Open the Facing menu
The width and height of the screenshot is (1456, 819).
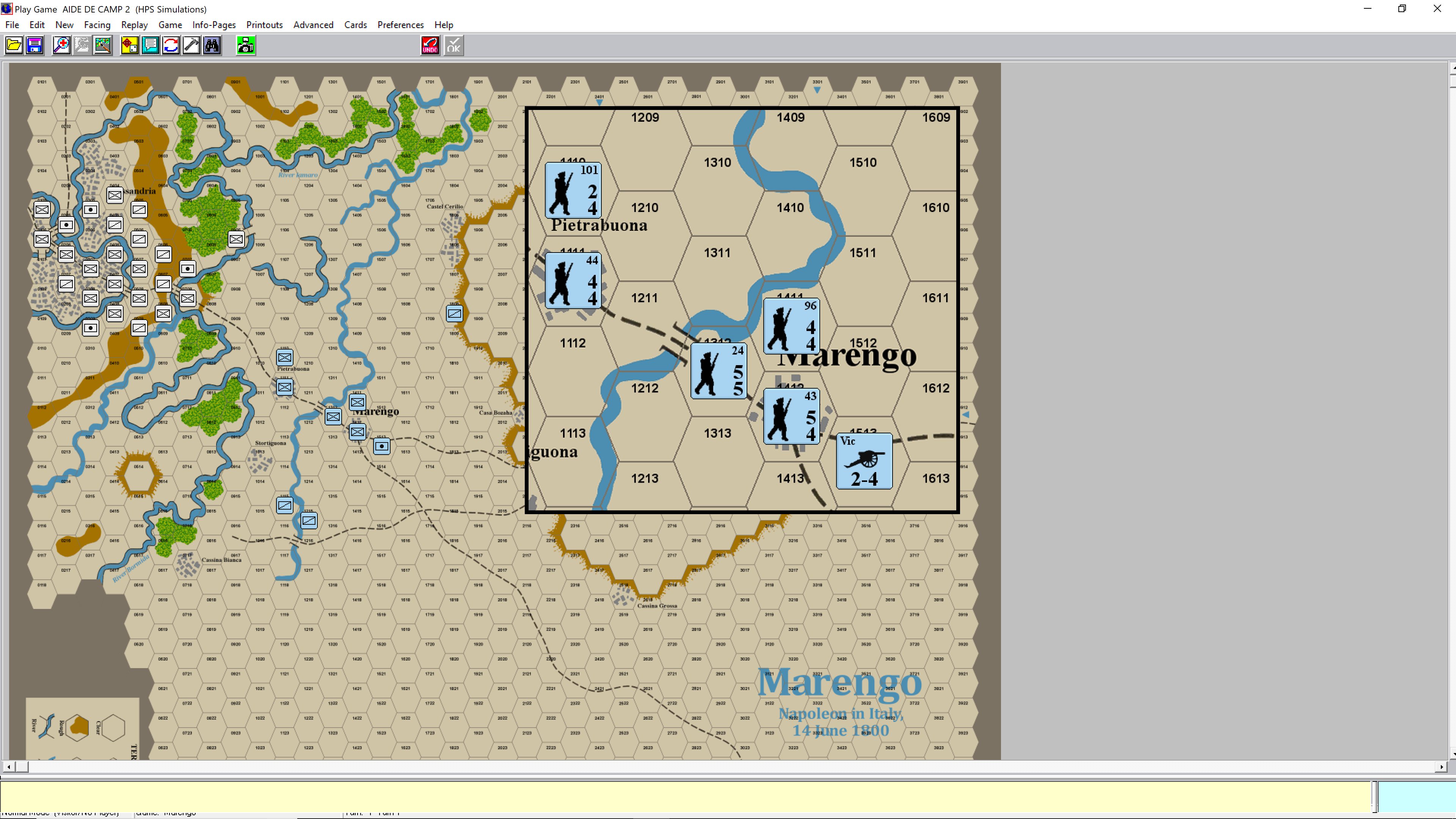click(97, 25)
